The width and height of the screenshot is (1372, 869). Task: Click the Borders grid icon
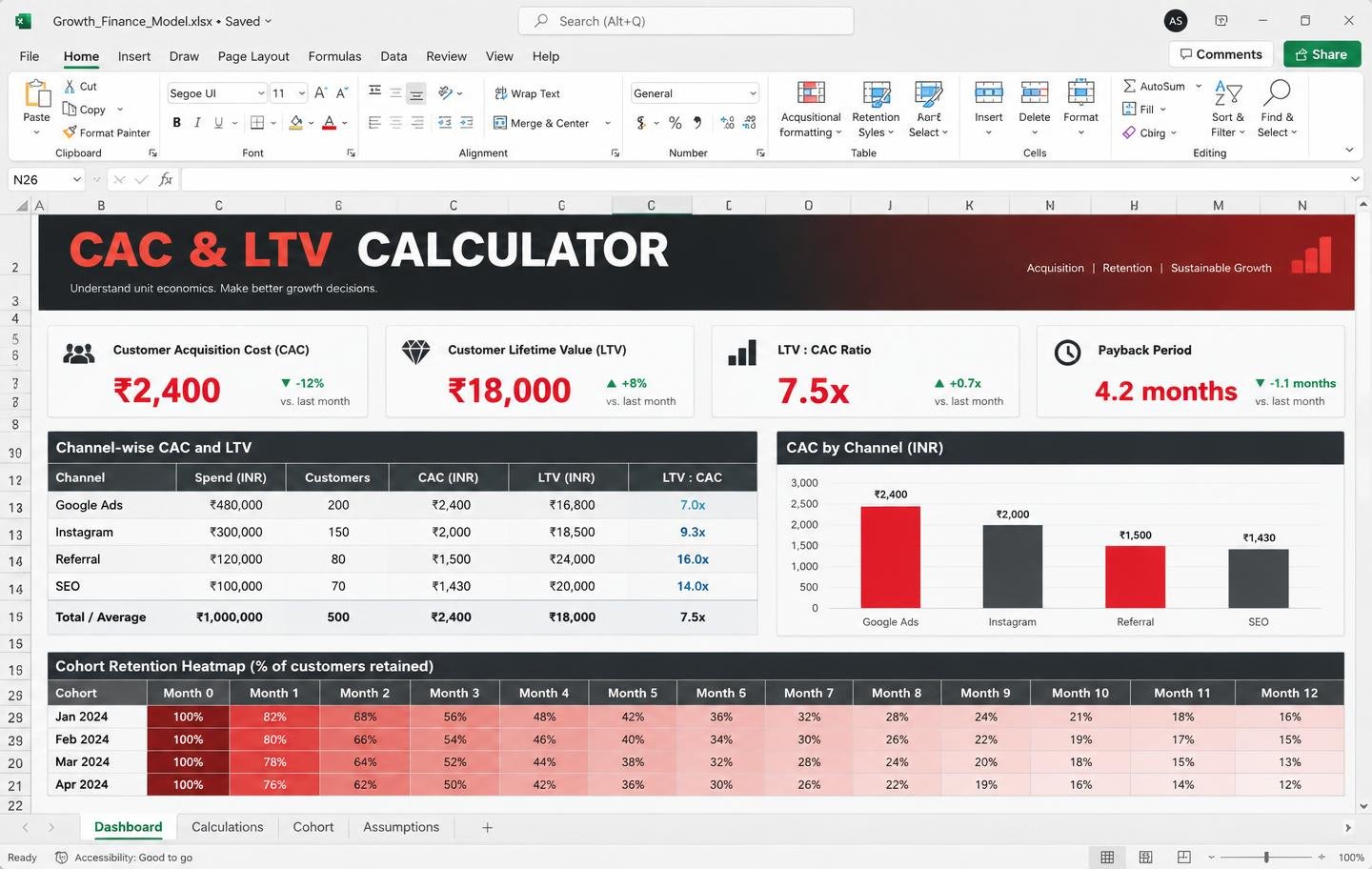257,123
